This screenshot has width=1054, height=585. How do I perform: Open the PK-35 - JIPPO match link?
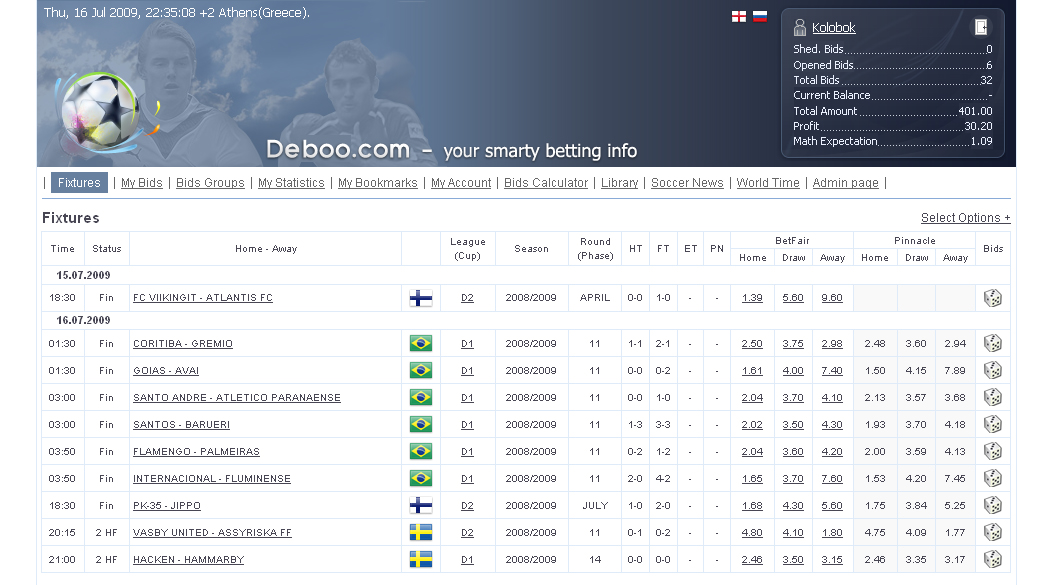coord(167,505)
